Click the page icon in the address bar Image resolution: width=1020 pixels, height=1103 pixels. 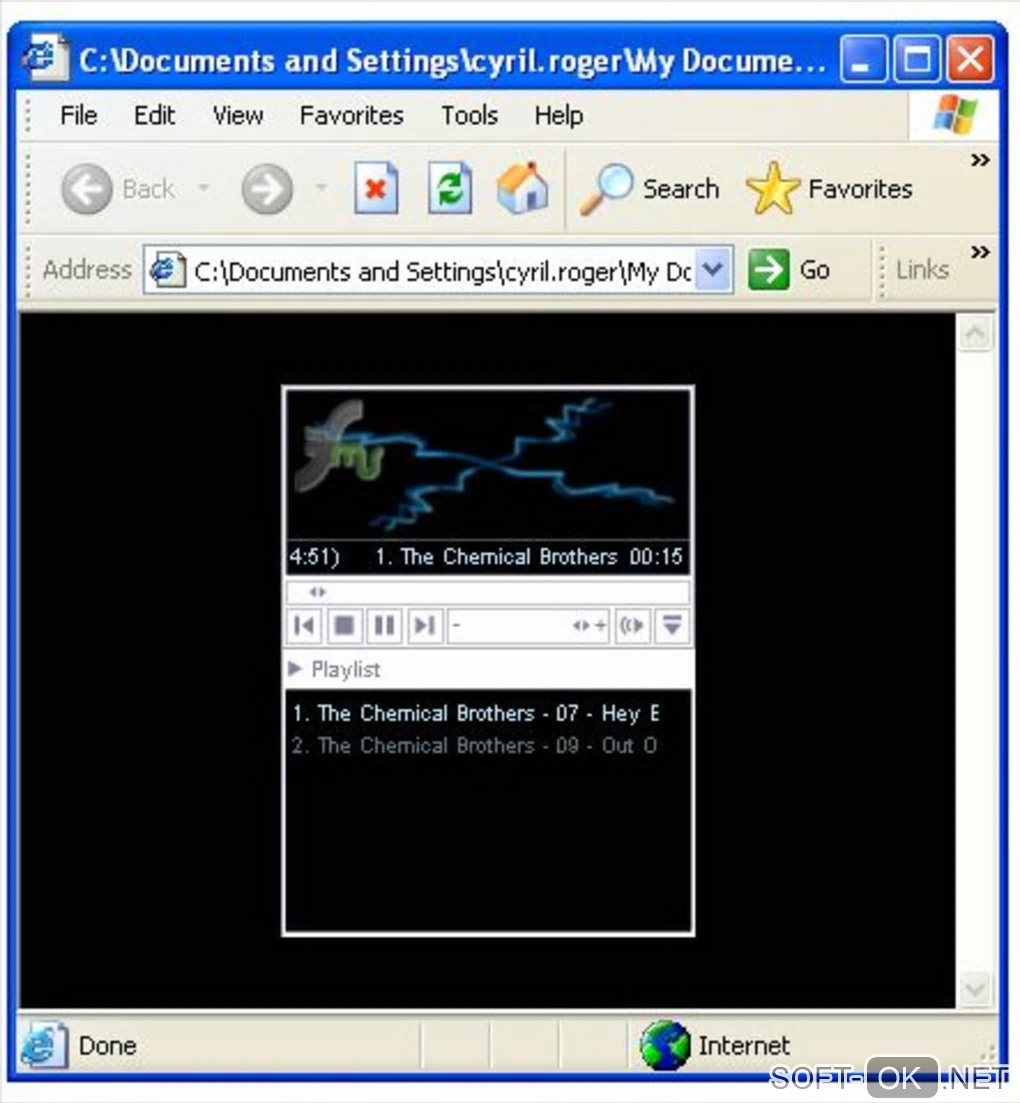coord(167,270)
